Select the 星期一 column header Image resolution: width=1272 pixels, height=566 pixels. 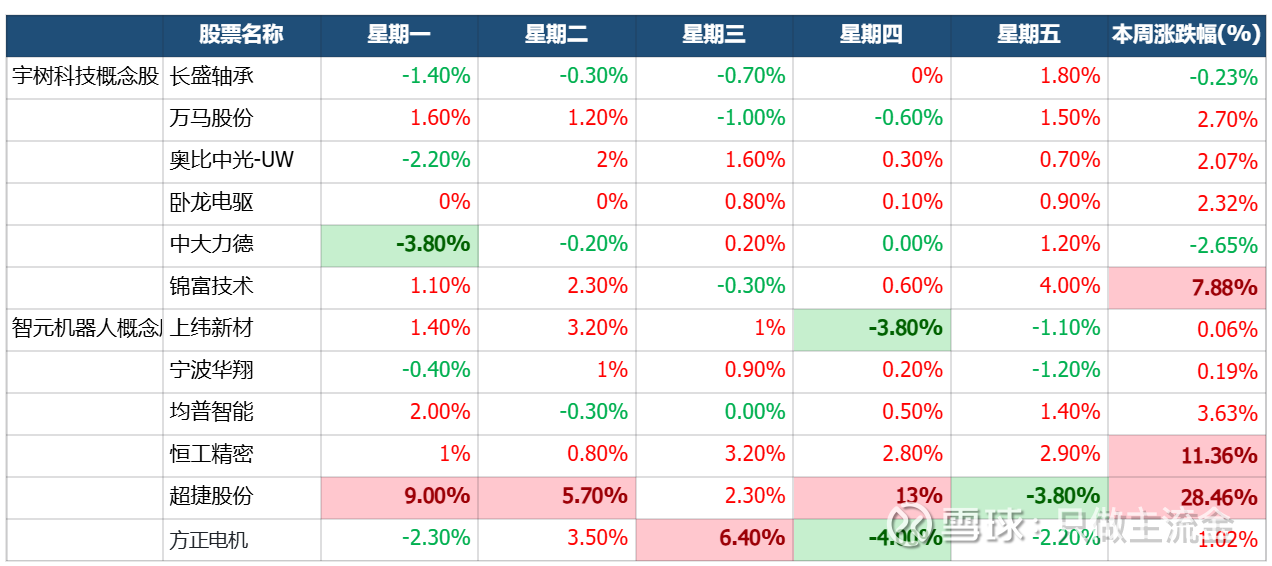tap(399, 35)
